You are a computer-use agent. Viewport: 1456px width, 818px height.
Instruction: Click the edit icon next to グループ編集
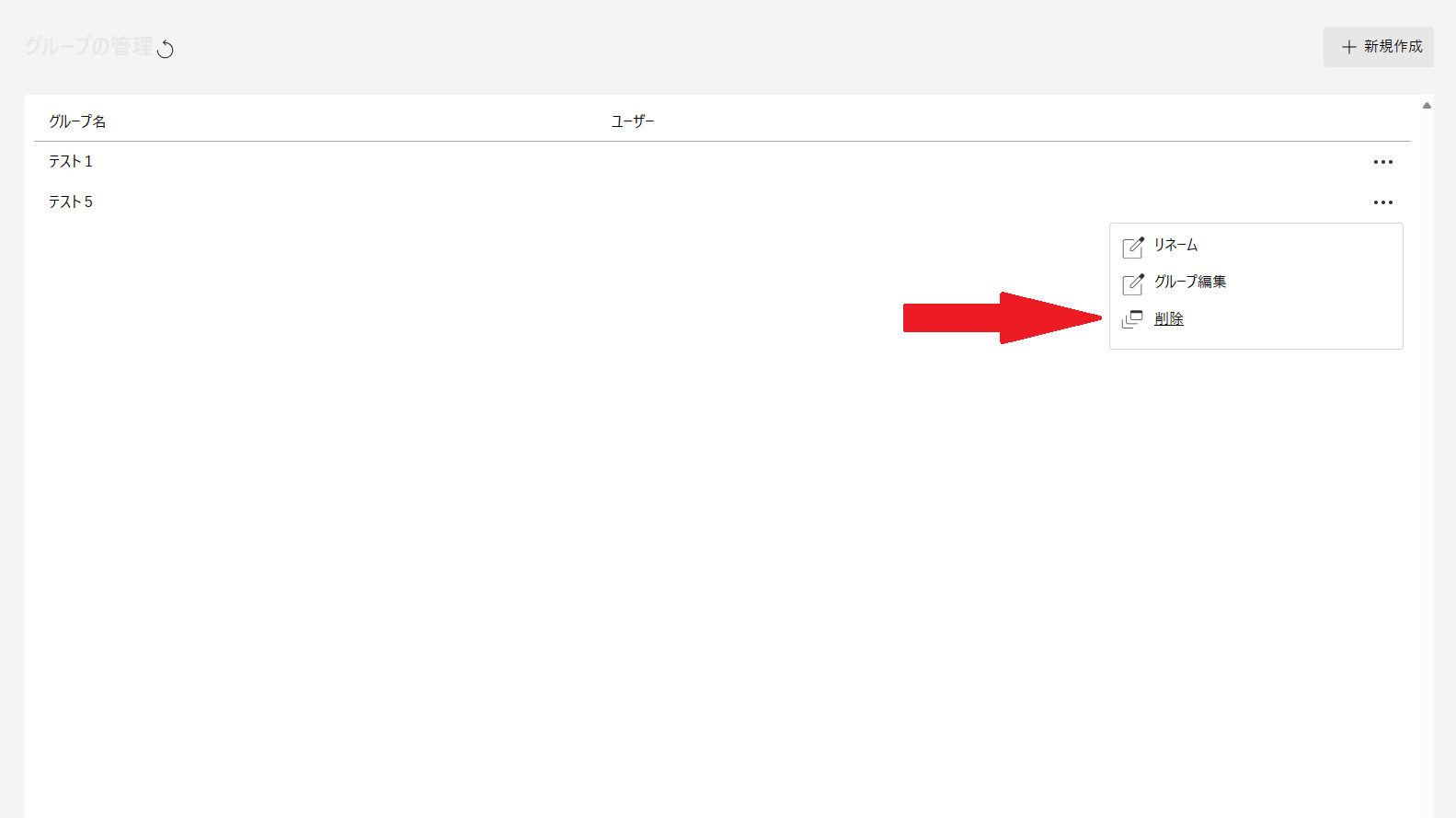[1133, 283]
